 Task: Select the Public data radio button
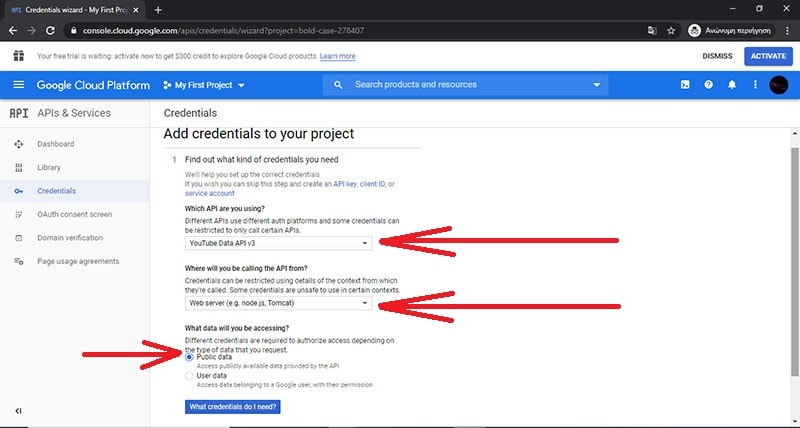click(x=190, y=356)
